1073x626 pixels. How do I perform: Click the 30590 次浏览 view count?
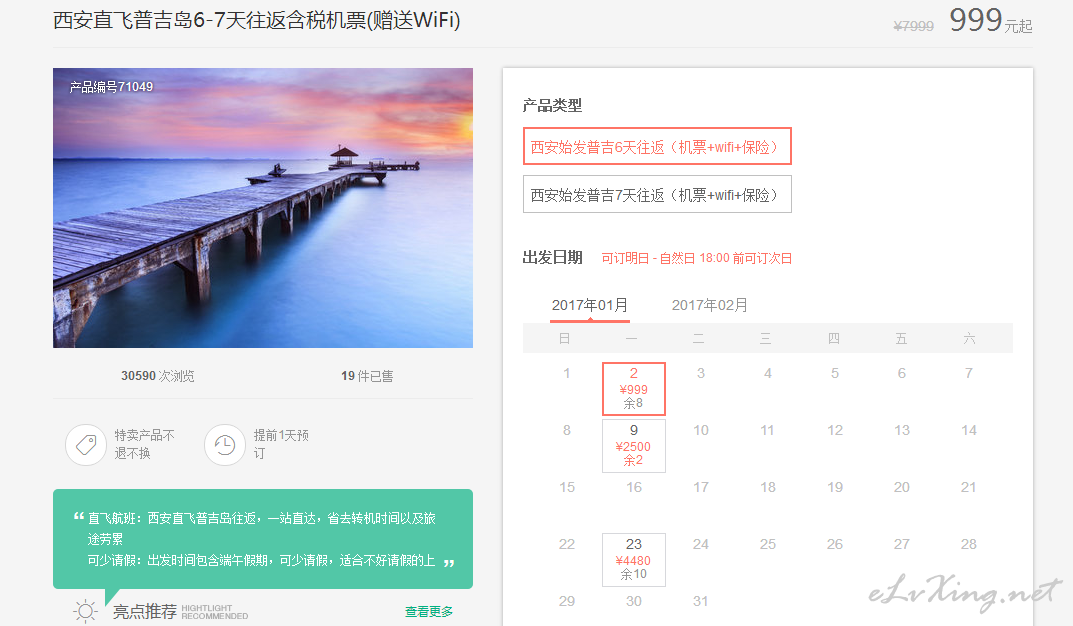(x=157, y=376)
